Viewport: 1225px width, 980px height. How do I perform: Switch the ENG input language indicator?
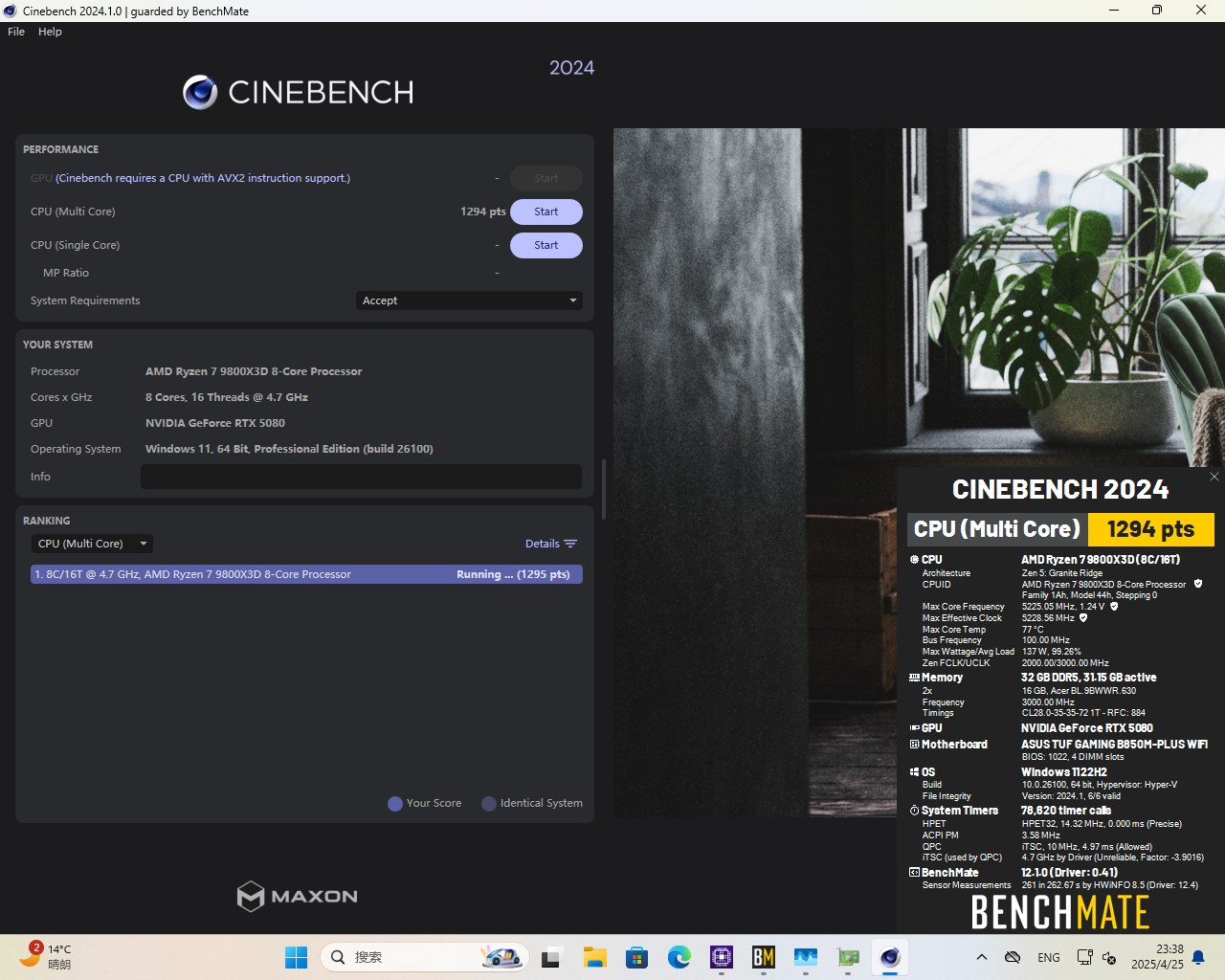point(1049,957)
